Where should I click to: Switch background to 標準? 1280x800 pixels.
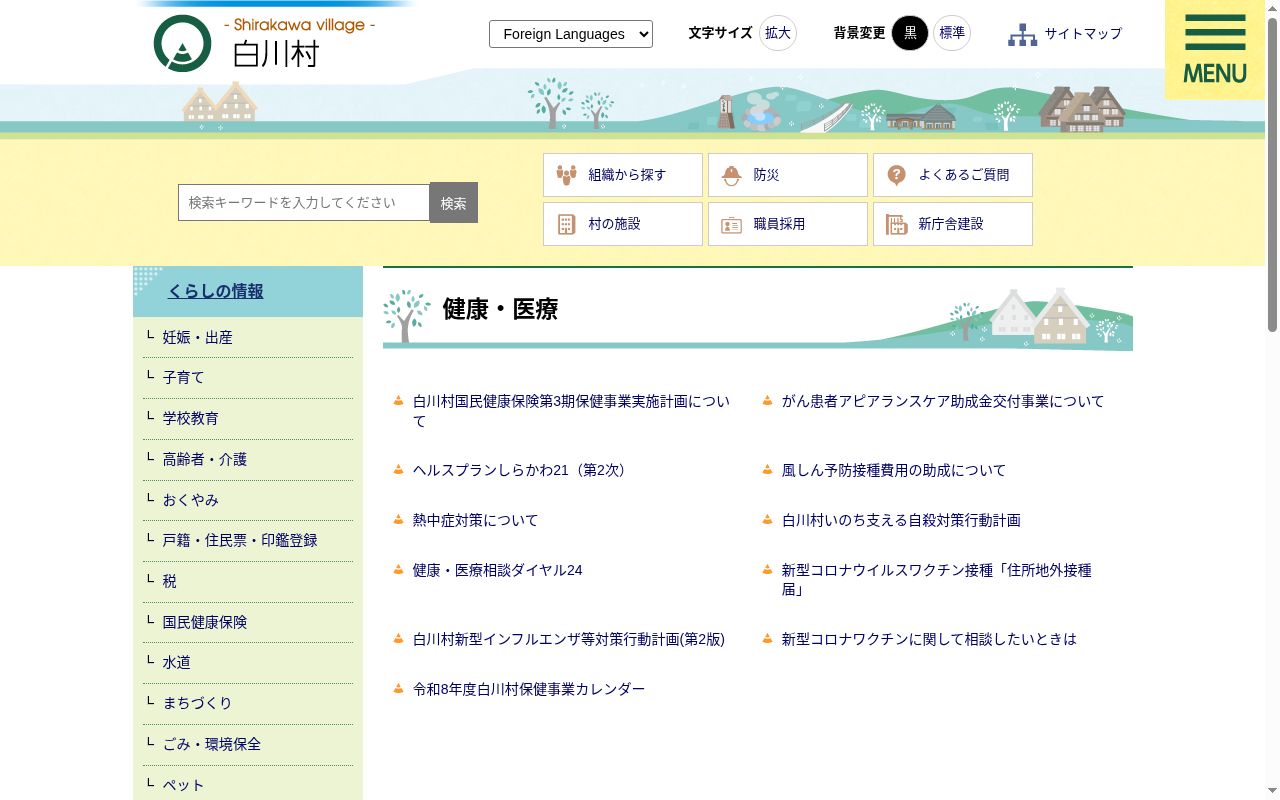click(x=952, y=33)
